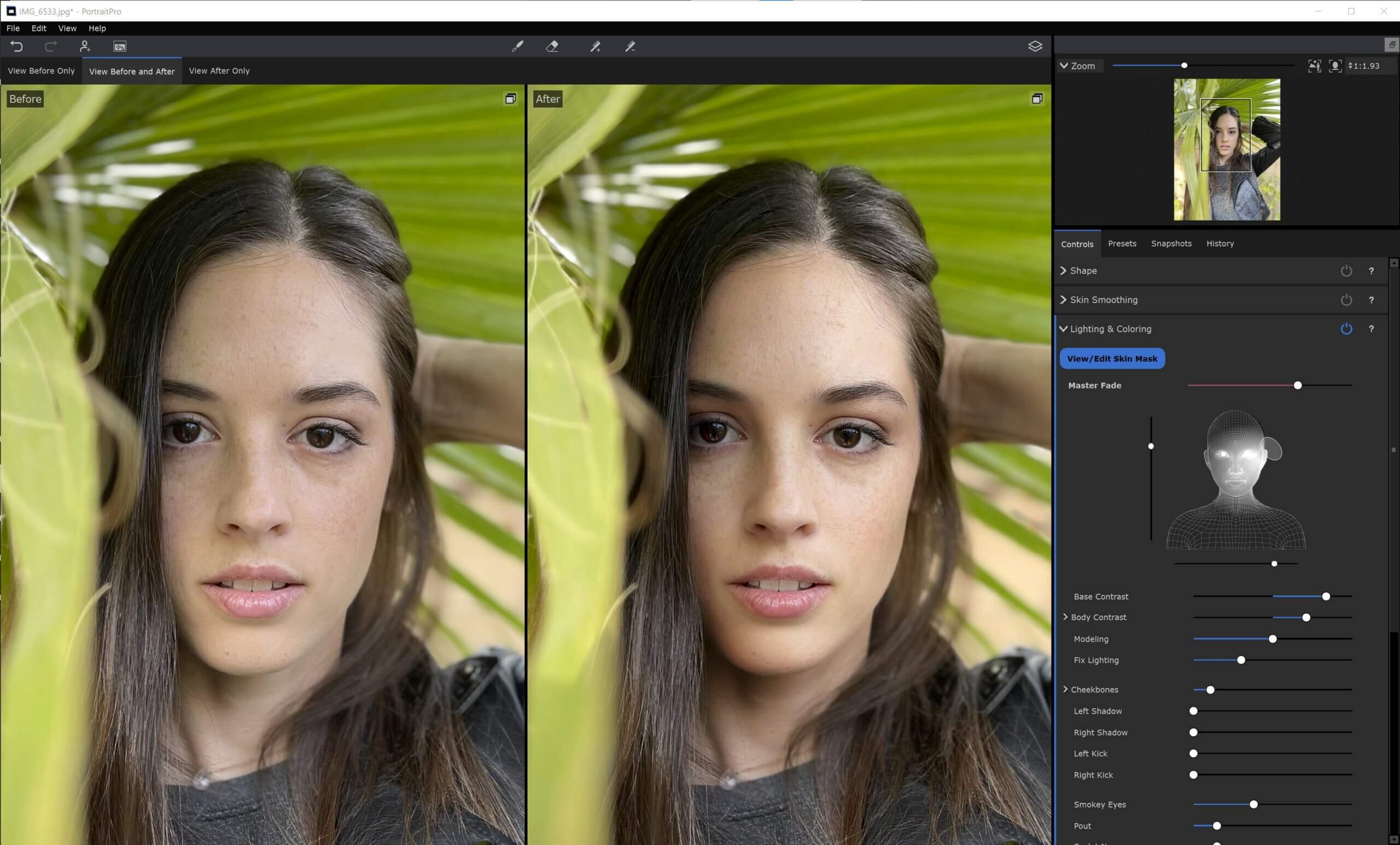
Task: Click the add person icon
Action: [85, 46]
